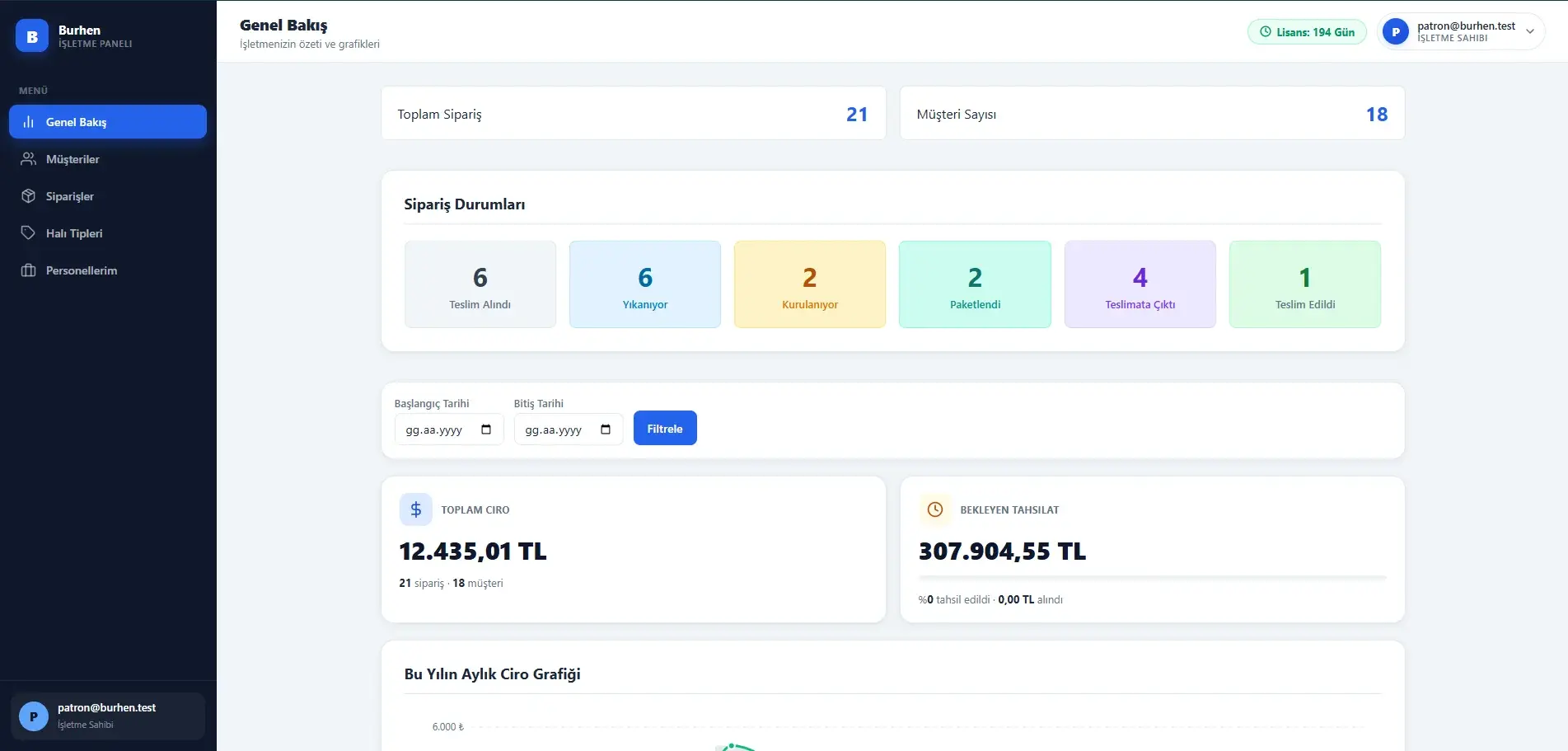Viewport: 1568px width, 751px height.
Task: Click the Personellerim briefcase icon
Action: (28, 270)
